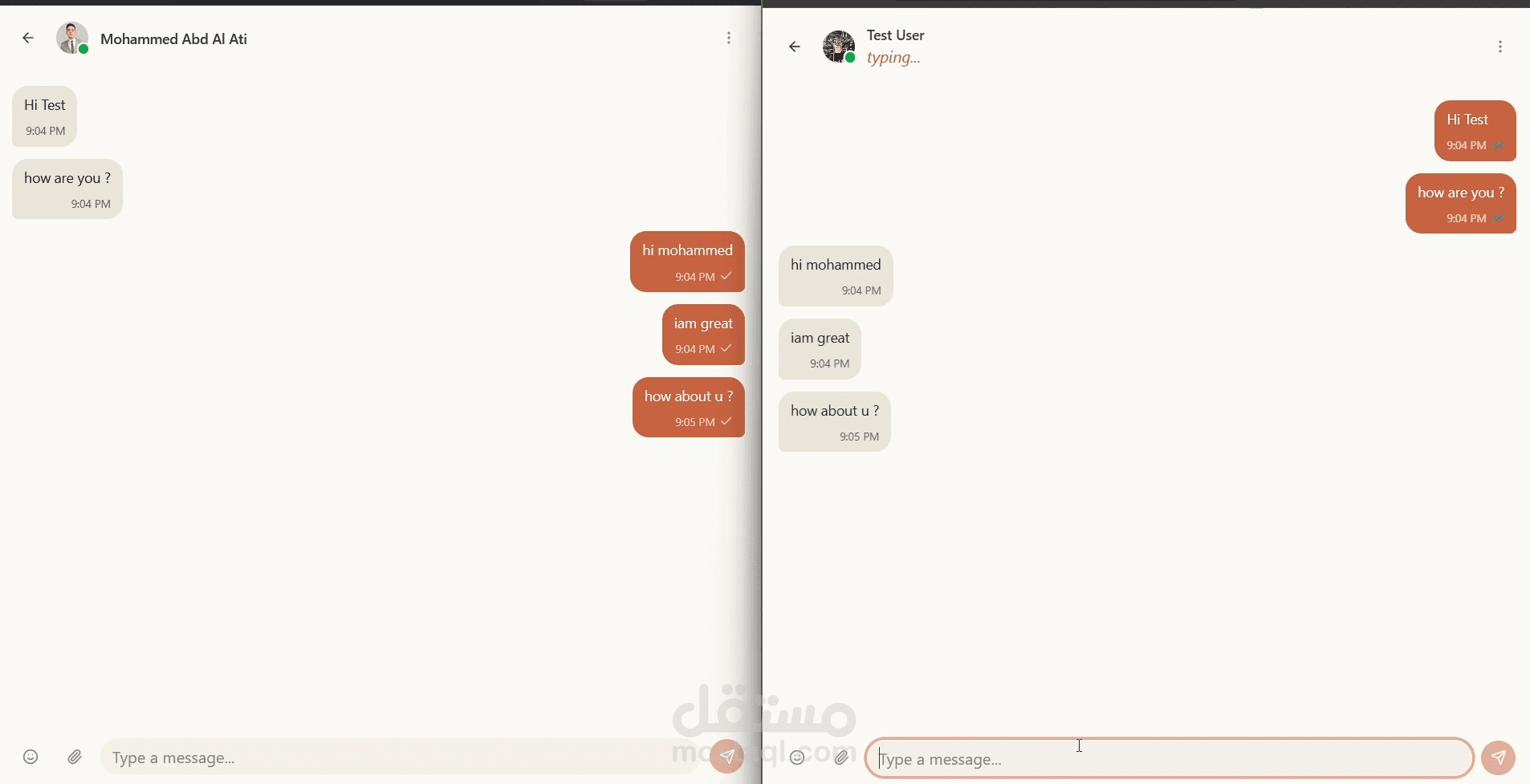Focus message input in Mohammed's chat
The height and width of the screenshot is (784, 1530).
(401, 758)
